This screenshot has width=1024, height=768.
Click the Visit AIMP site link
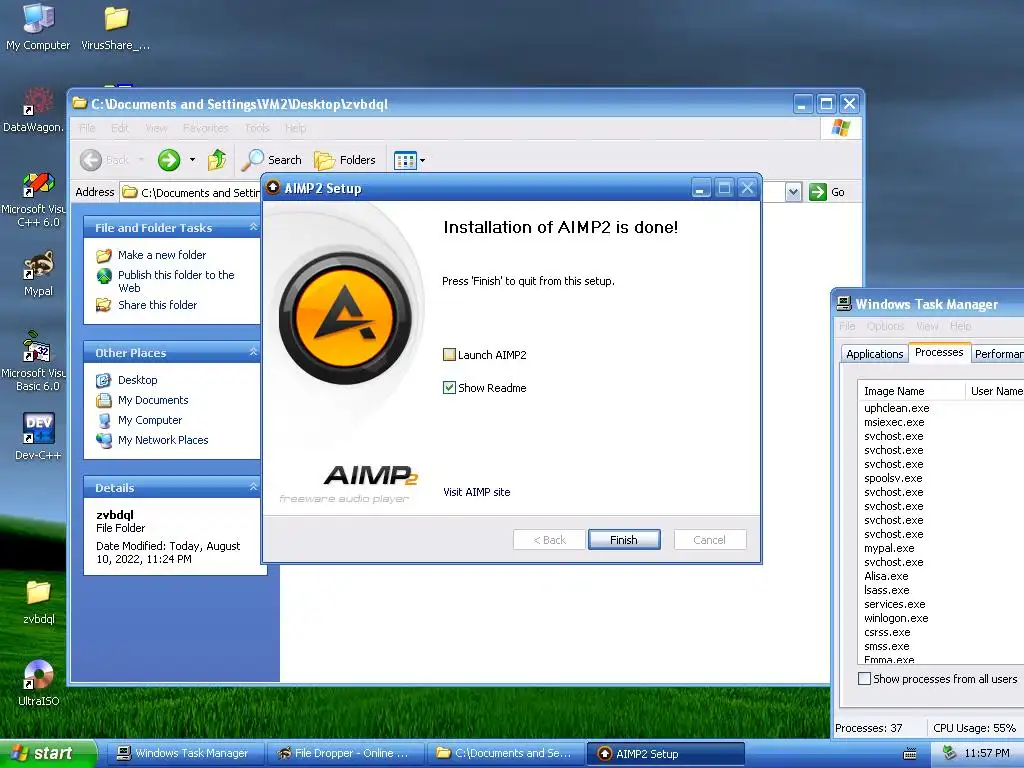point(477,492)
